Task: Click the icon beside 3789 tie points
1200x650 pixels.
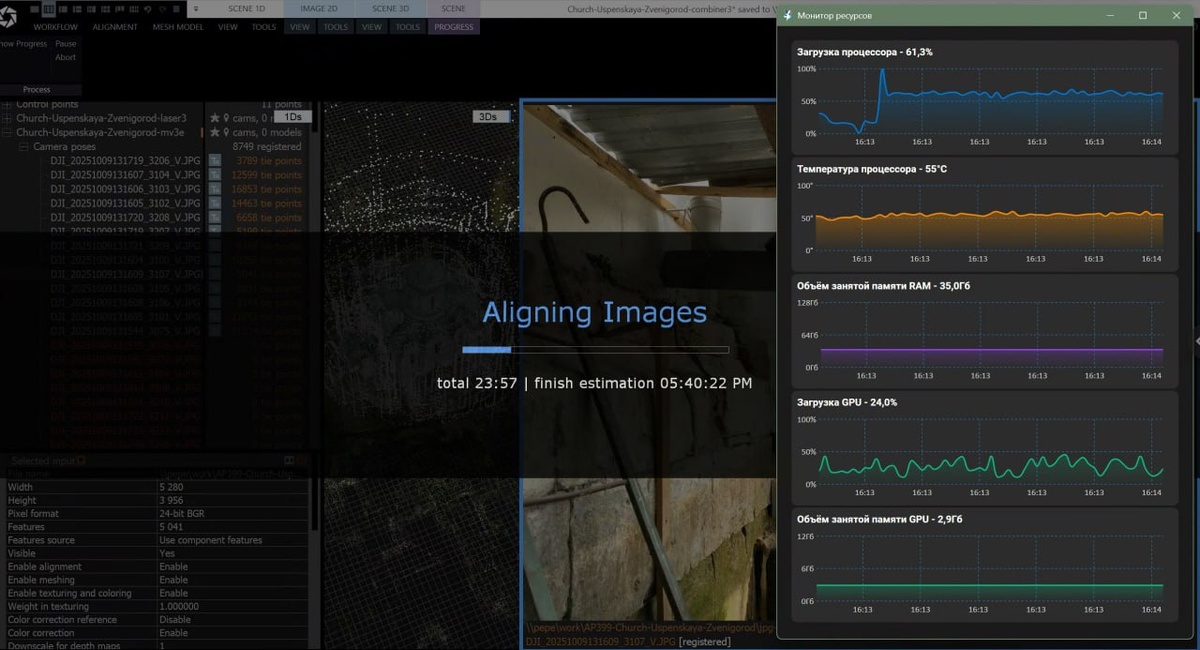Action: 214,160
